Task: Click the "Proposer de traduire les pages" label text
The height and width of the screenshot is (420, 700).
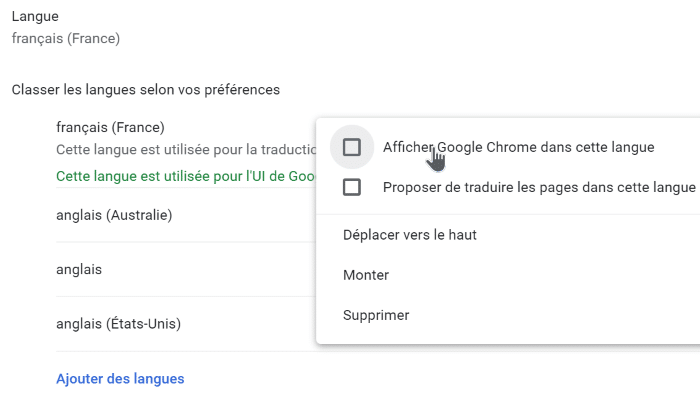Action: (x=538, y=187)
